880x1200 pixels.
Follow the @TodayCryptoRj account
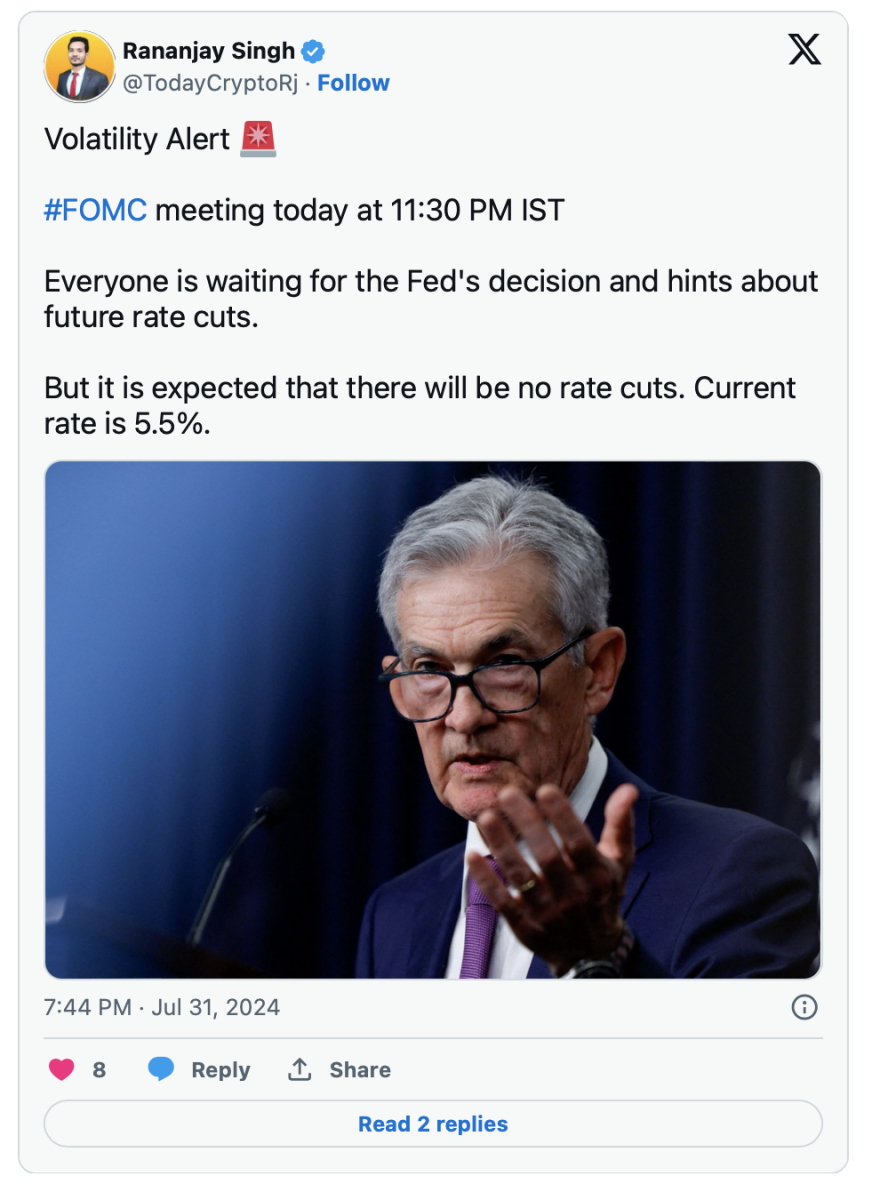(353, 83)
